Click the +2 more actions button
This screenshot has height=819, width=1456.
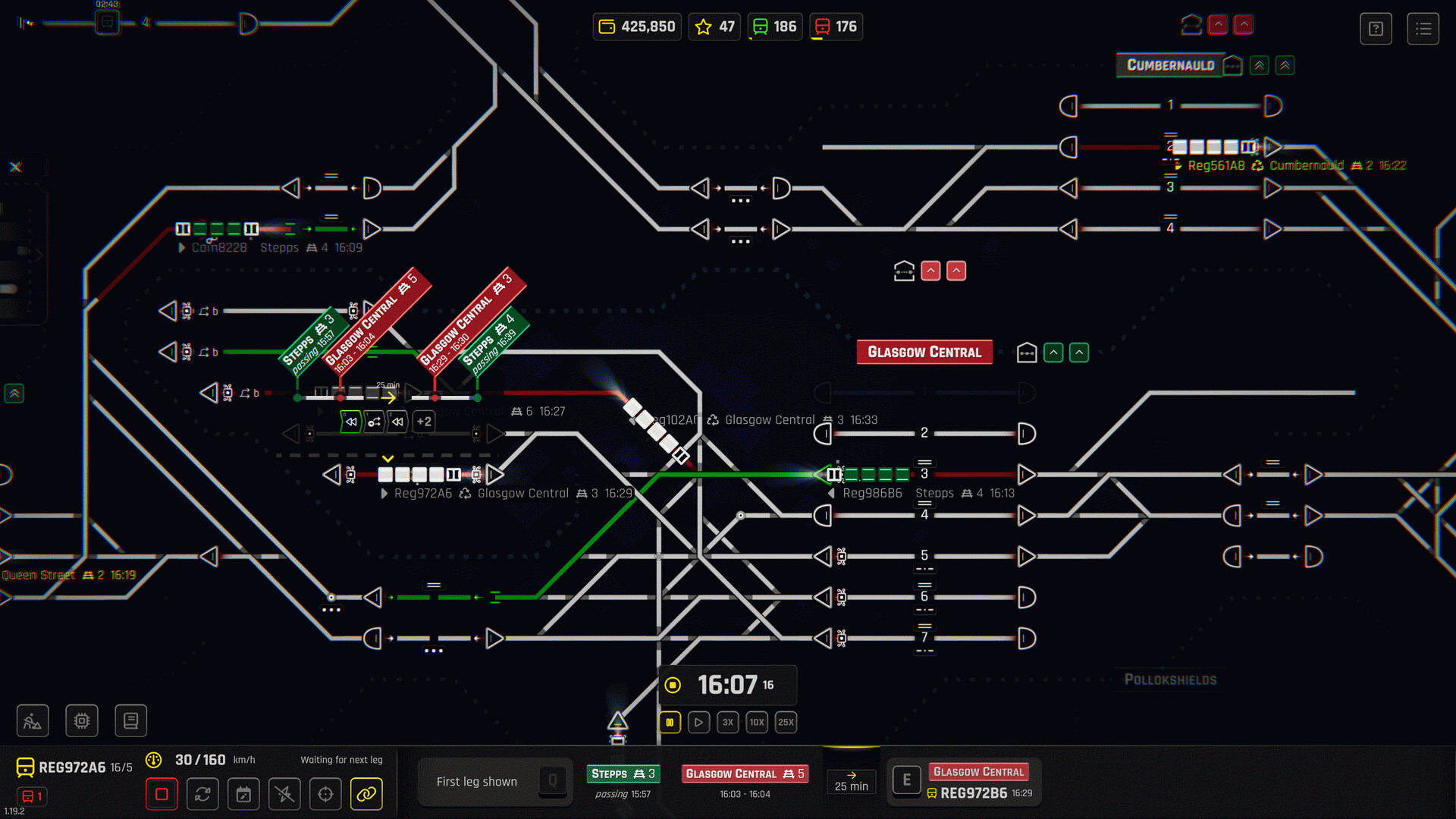(x=424, y=422)
